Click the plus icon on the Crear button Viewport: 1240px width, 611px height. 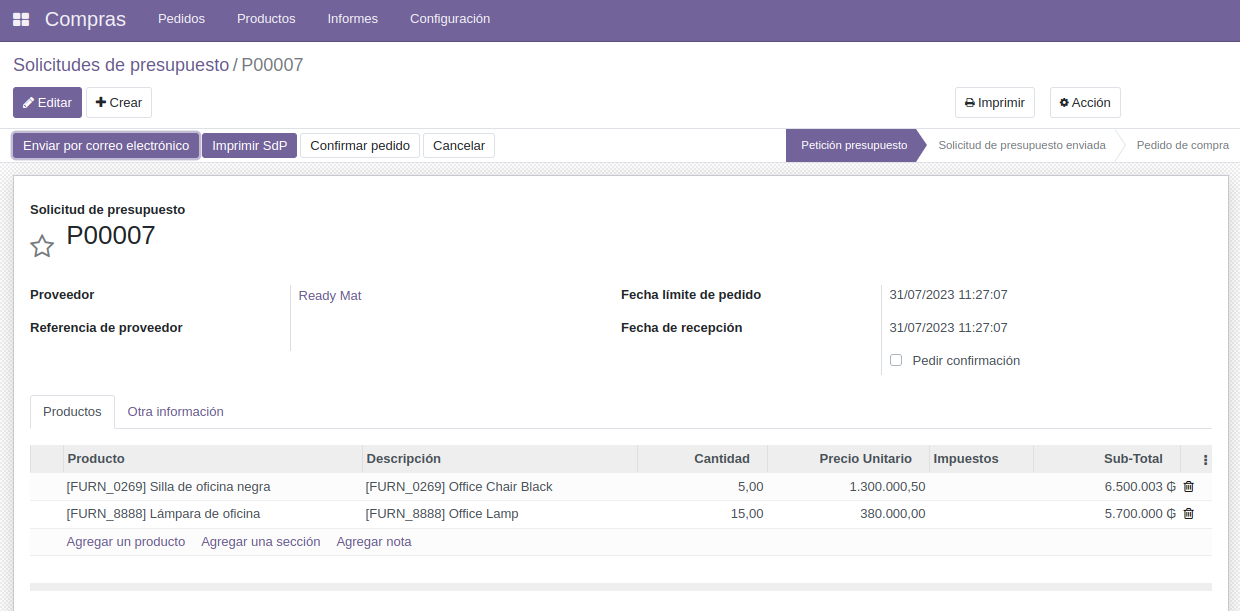point(99,102)
